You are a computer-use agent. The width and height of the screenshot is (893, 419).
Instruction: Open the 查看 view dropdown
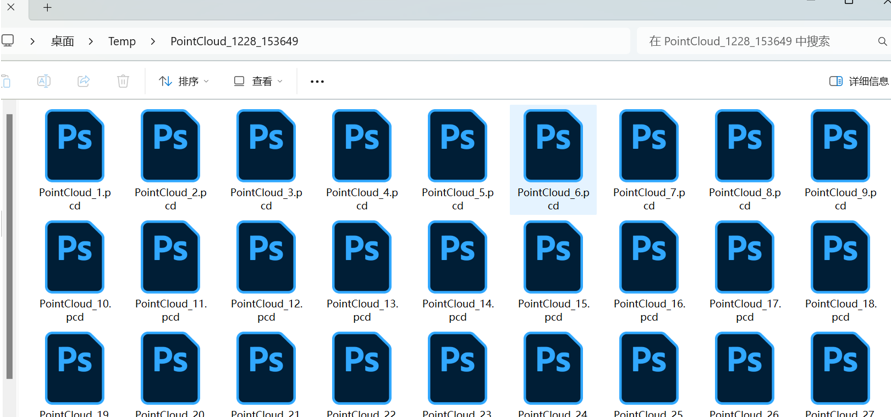point(258,81)
